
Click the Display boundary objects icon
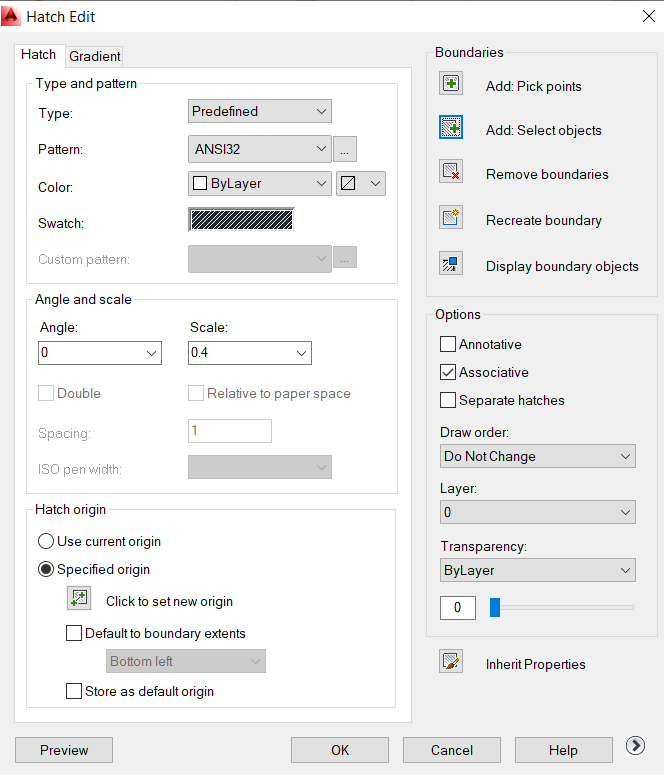(451, 264)
